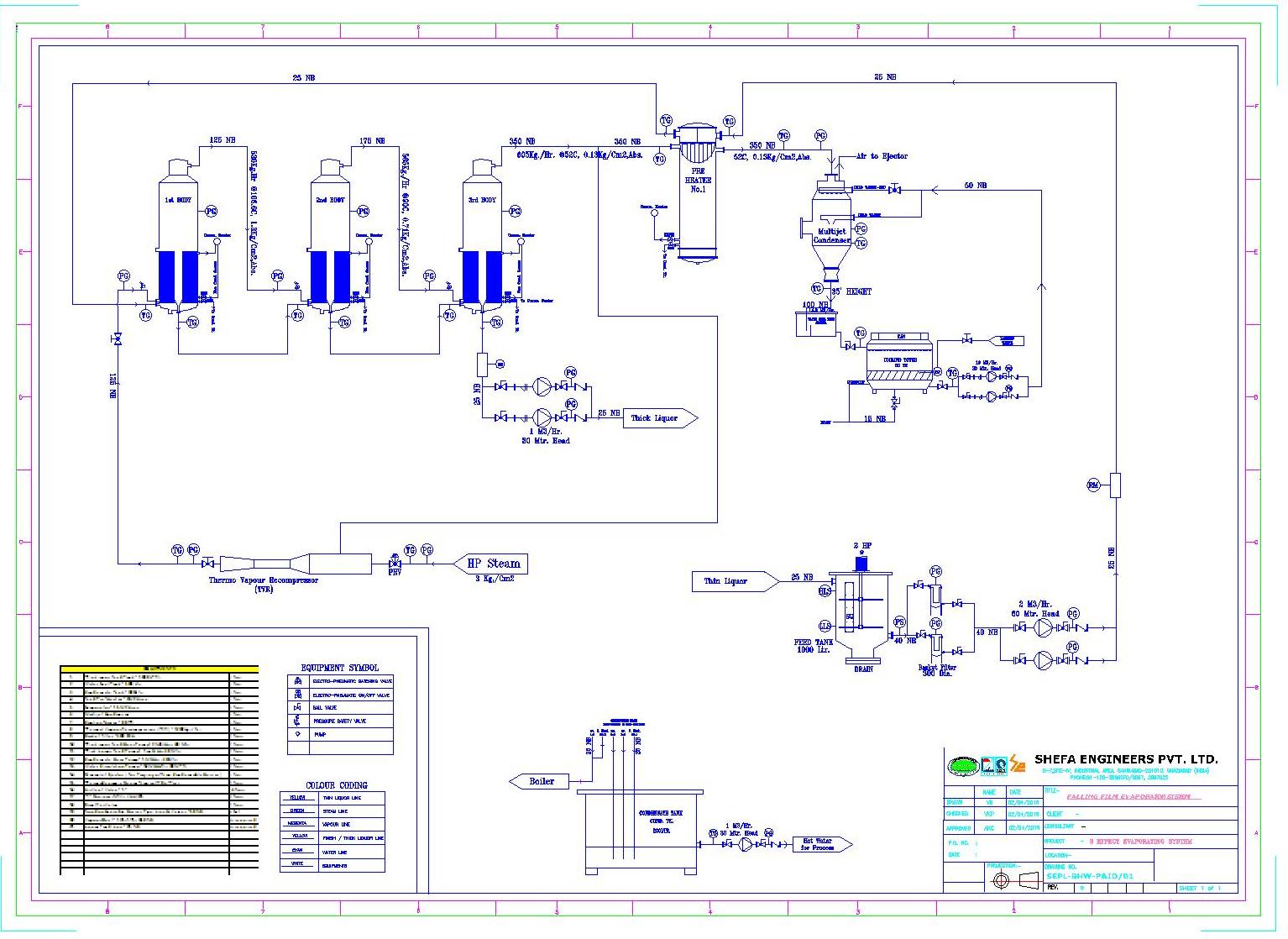Select the TG gauge on Multijet Condenser
The width and height of the screenshot is (1288, 939).
[860, 243]
